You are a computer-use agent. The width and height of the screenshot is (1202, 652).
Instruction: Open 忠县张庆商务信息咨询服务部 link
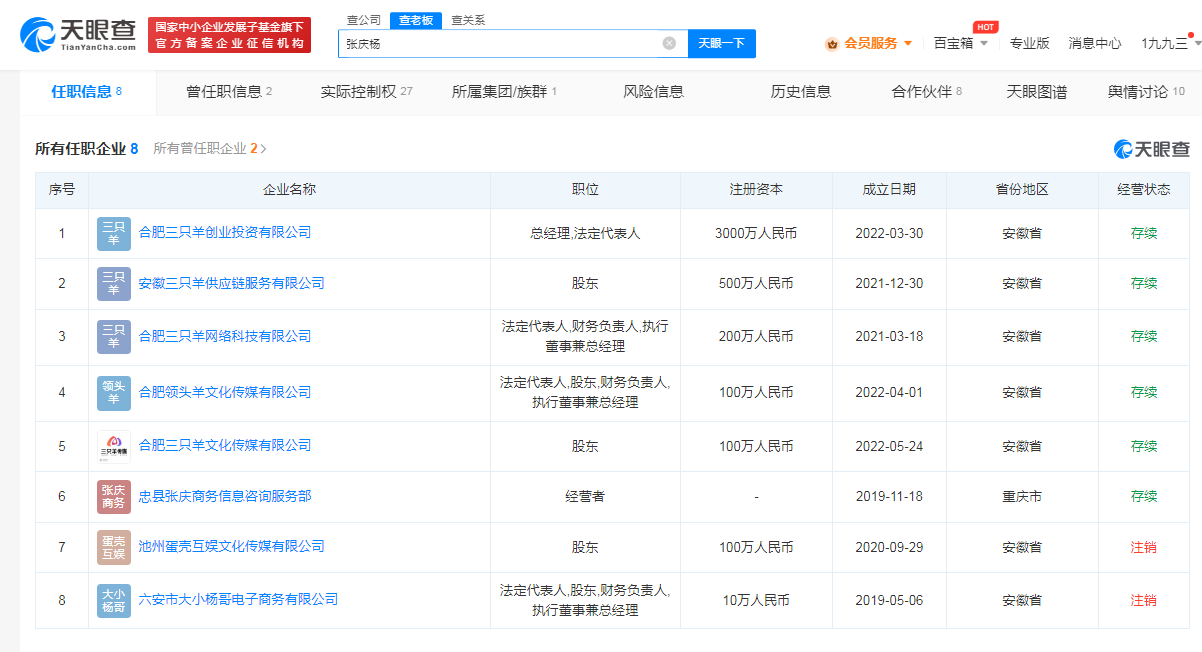pos(225,496)
